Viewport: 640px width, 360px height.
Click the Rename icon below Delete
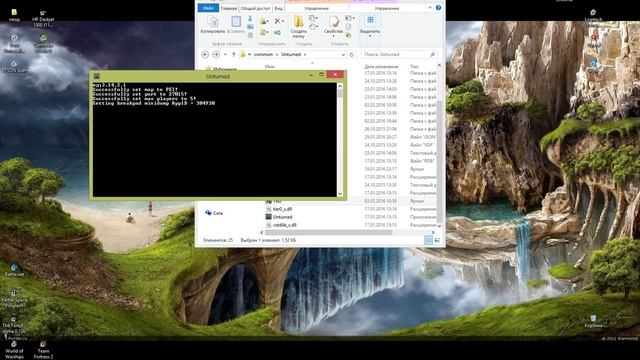[x=278, y=32]
